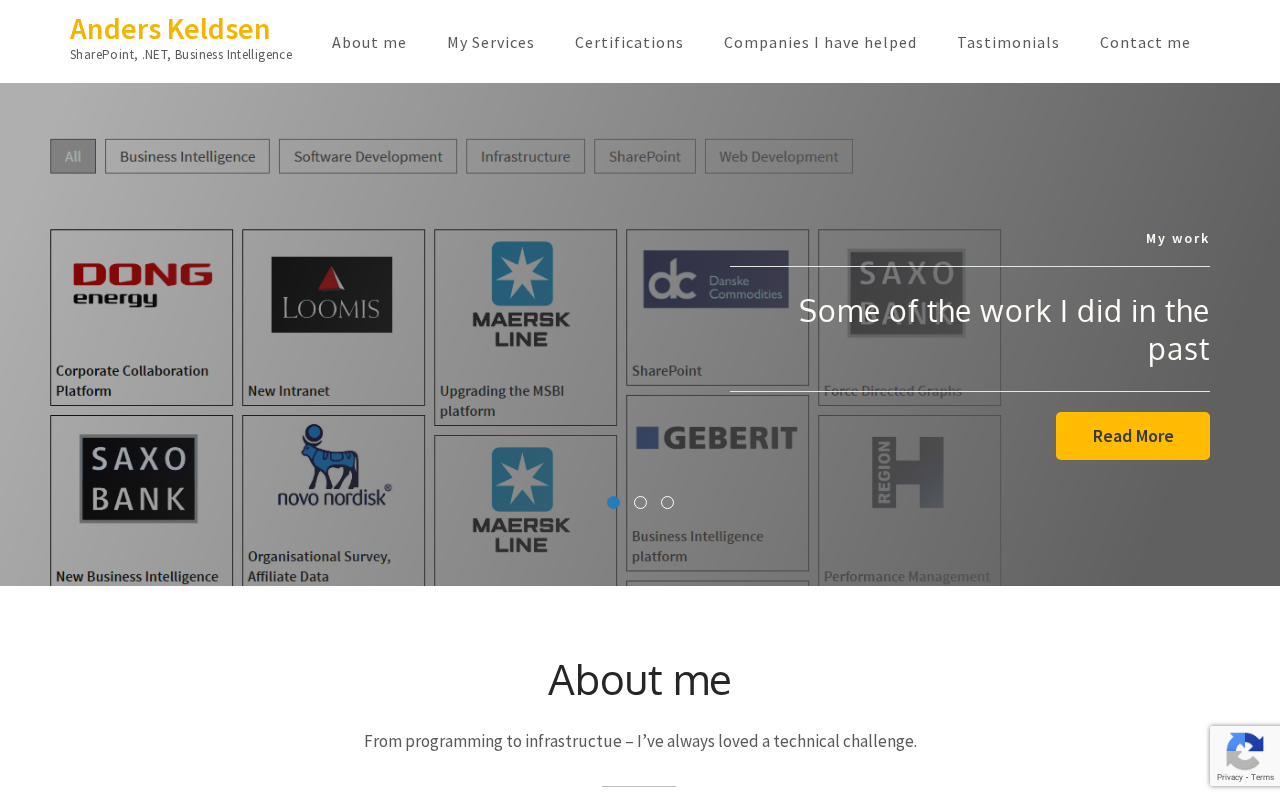Click the 'About me' section heading
The height and width of the screenshot is (800, 1280).
tap(640, 680)
